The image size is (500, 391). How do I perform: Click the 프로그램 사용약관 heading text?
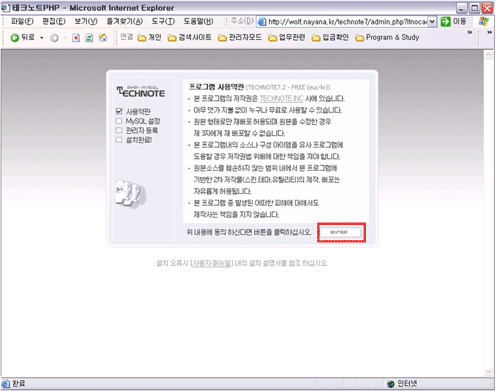(x=216, y=87)
